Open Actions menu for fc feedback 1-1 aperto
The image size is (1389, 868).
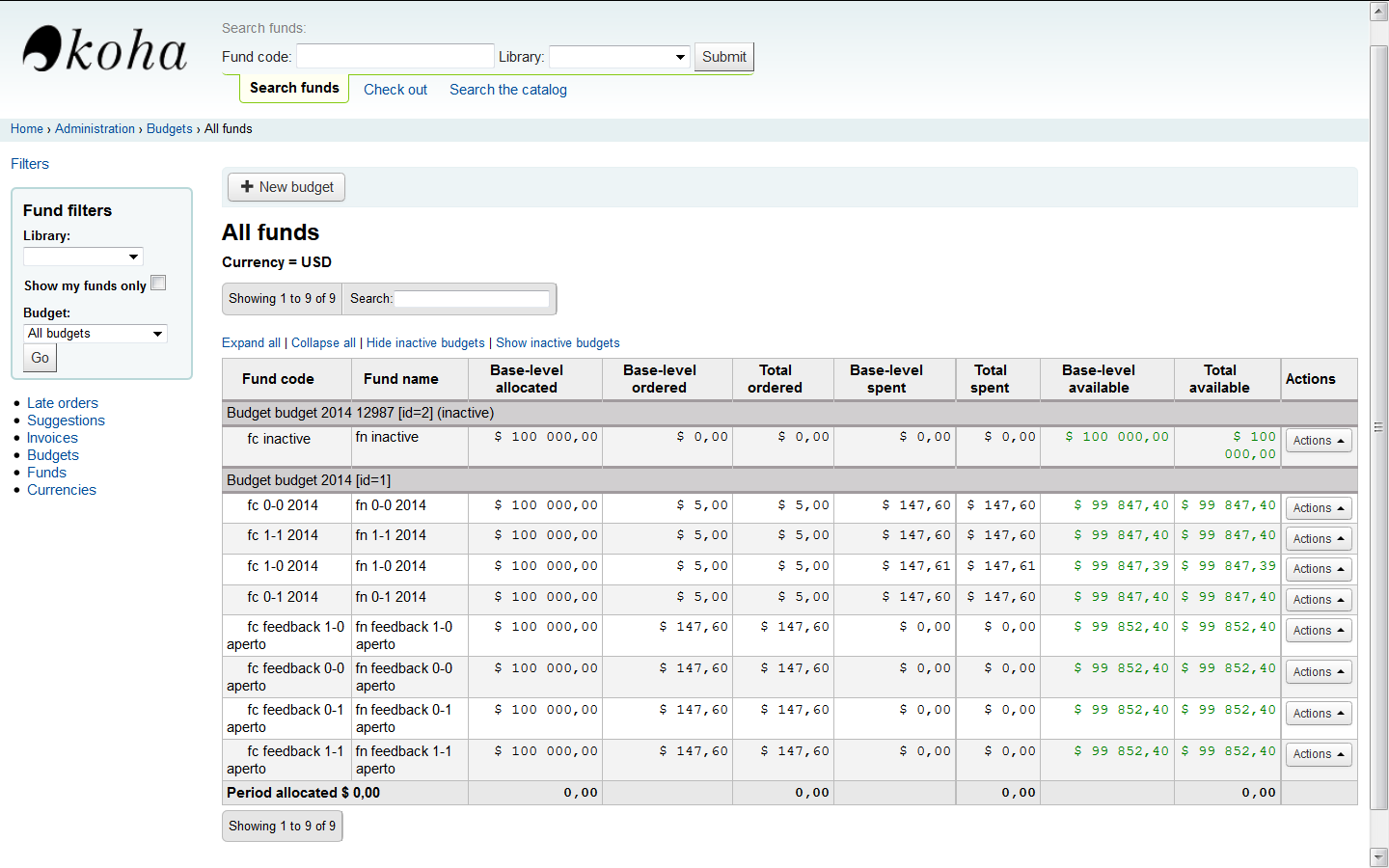(1318, 754)
